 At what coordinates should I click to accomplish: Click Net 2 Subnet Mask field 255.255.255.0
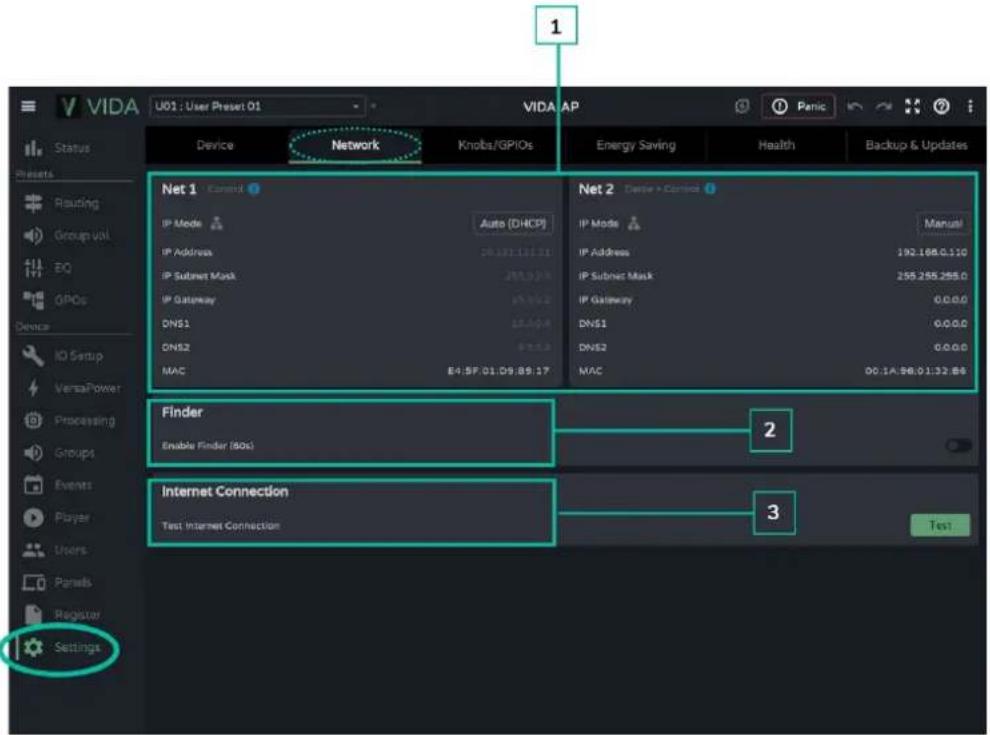pos(932,276)
